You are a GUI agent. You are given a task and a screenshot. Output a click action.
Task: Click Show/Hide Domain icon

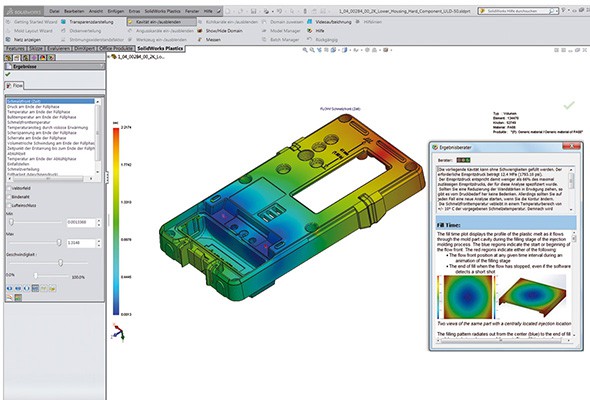200,30
